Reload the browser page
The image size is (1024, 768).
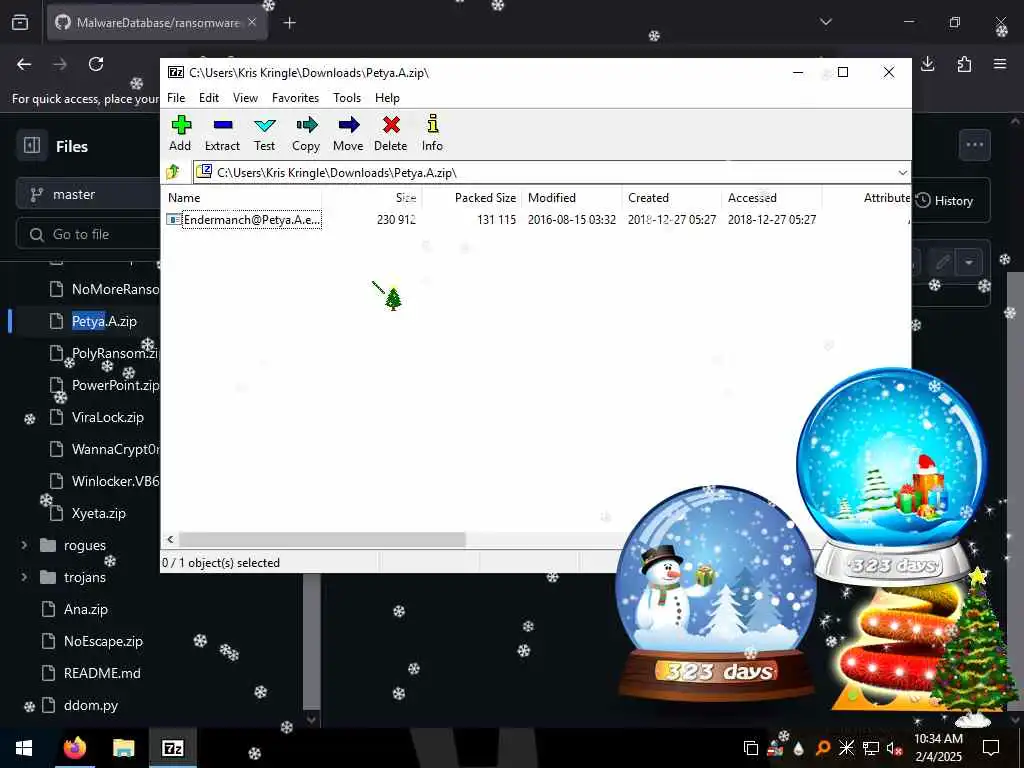pos(96,64)
